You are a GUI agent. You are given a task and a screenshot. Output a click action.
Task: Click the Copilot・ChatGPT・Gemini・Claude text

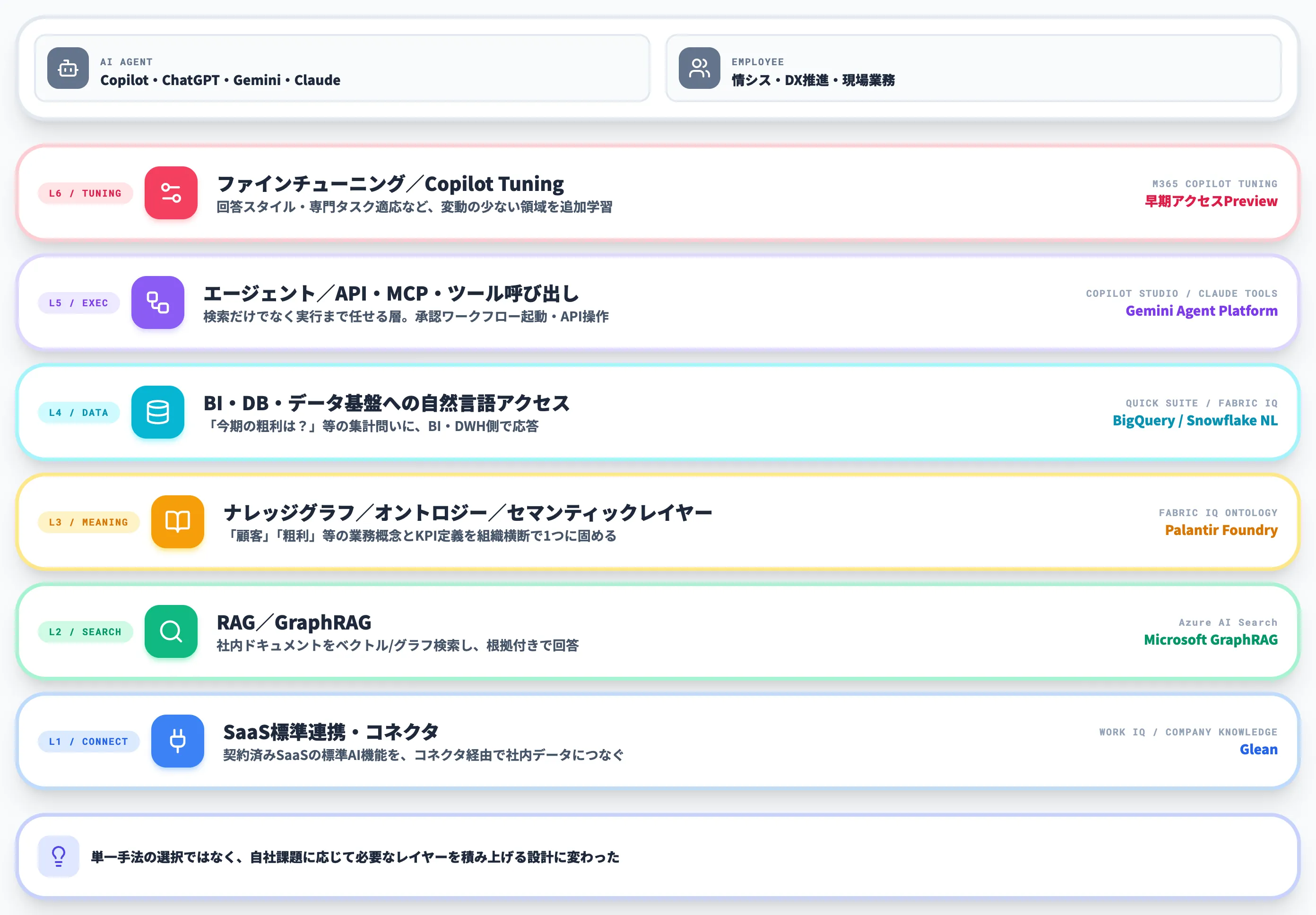[220, 80]
